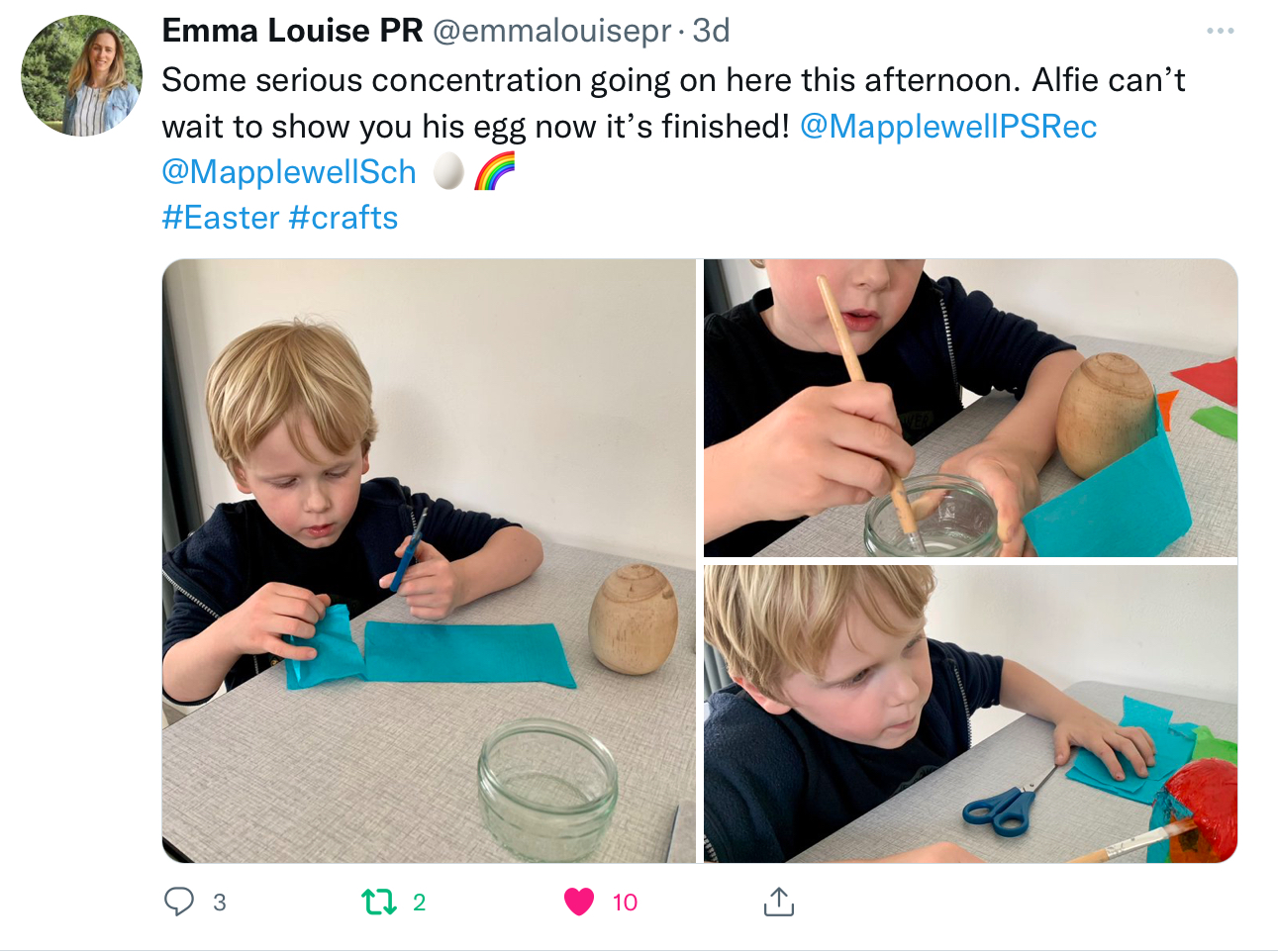The height and width of the screenshot is (952, 1278).
Task: Retweet using the green arrows icon
Action: (x=379, y=902)
